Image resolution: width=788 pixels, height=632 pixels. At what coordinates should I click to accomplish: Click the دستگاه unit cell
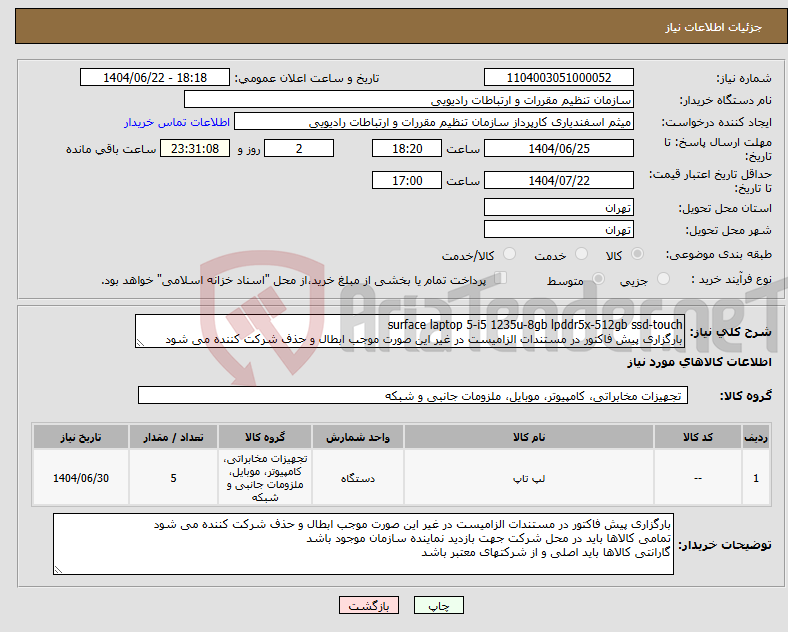(x=358, y=478)
